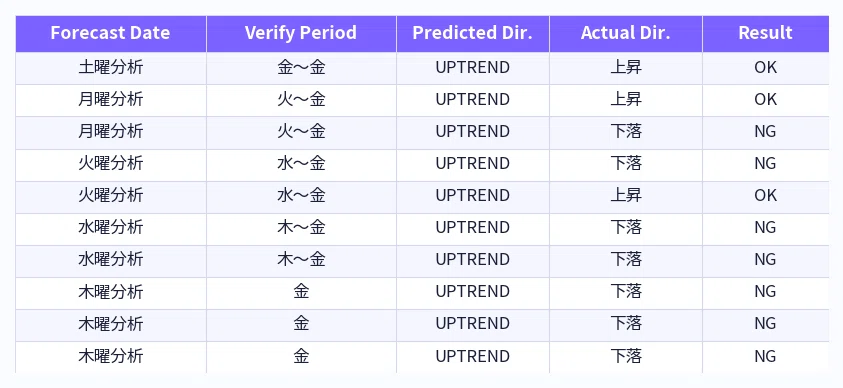Click the NG result in the 月曜分析 row
The height and width of the screenshot is (388, 843).
[766, 132]
